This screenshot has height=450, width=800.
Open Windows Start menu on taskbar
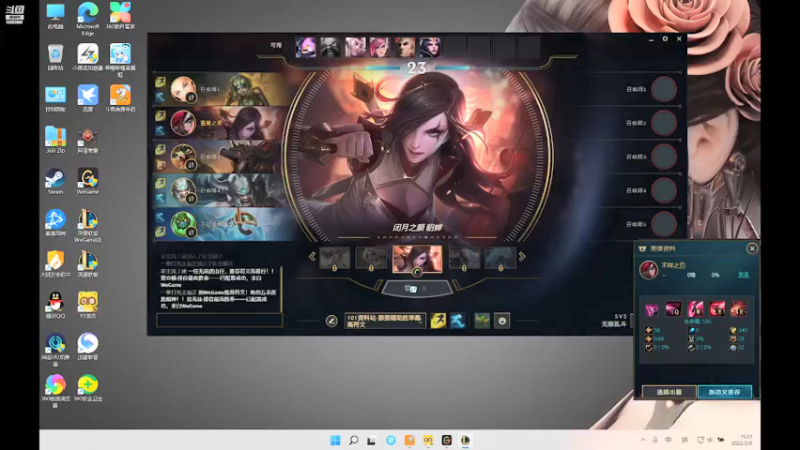[x=335, y=440]
